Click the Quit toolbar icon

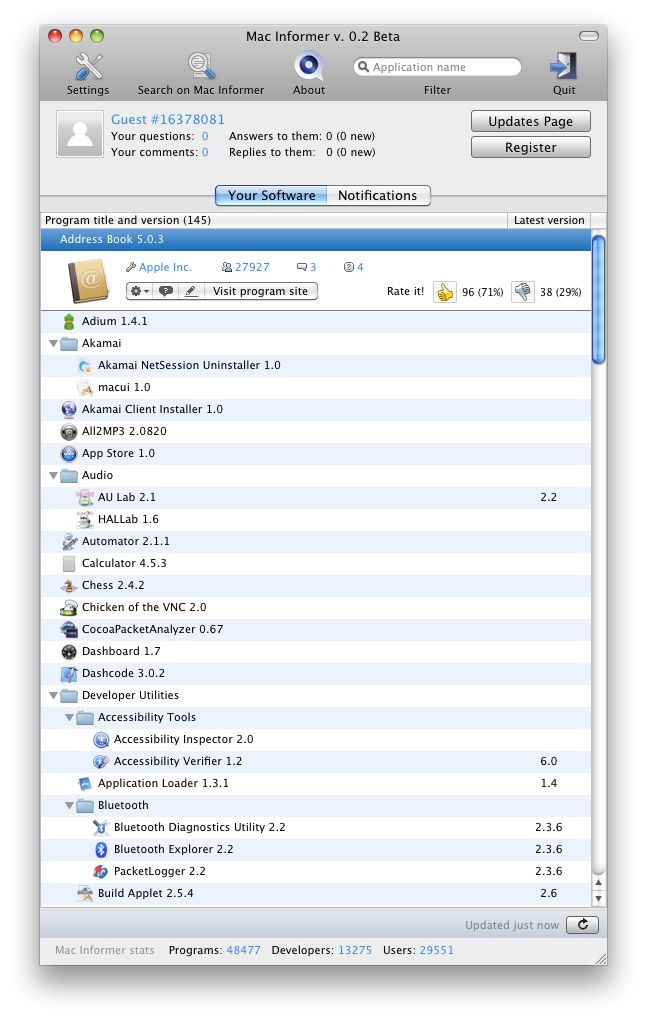(x=564, y=66)
